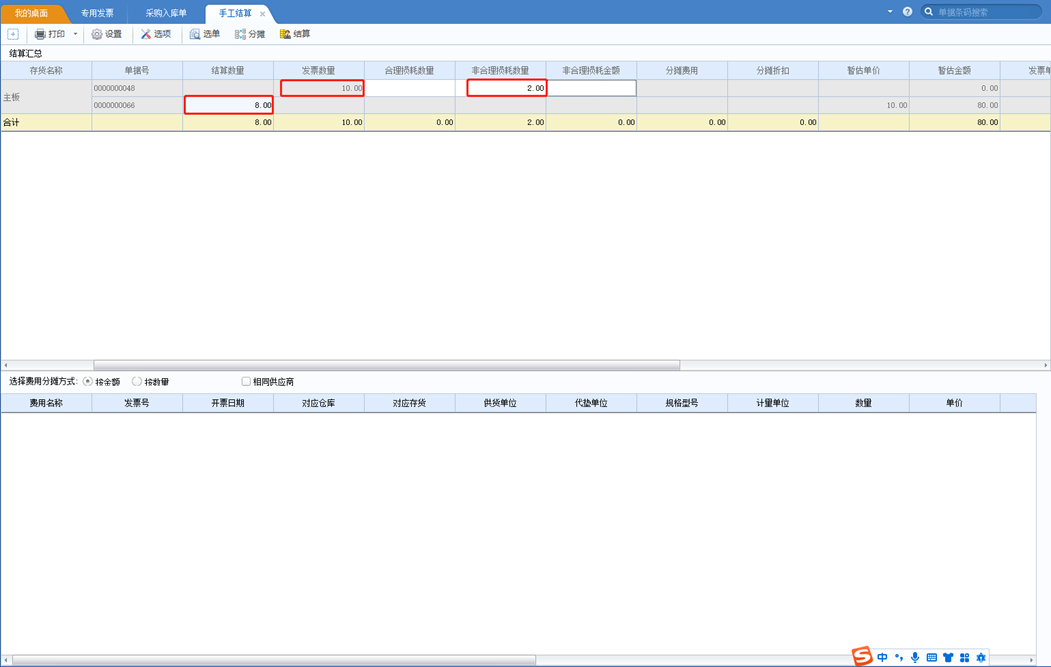The width and height of the screenshot is (1051, 667).
Task: Click the 发票数量 cell showing 10.00
Action: click(322, 88)
